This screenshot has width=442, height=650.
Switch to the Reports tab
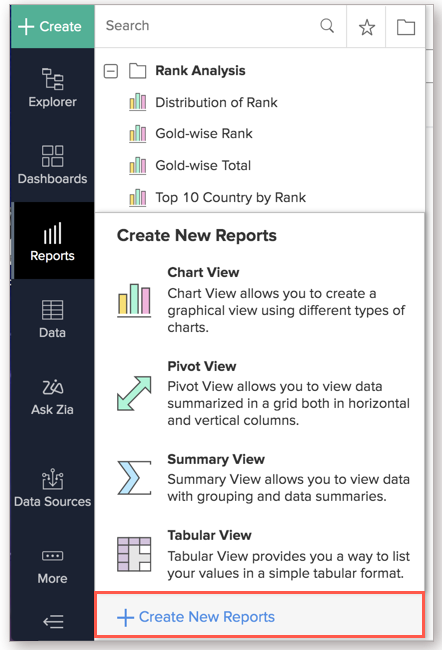[52, 241]
